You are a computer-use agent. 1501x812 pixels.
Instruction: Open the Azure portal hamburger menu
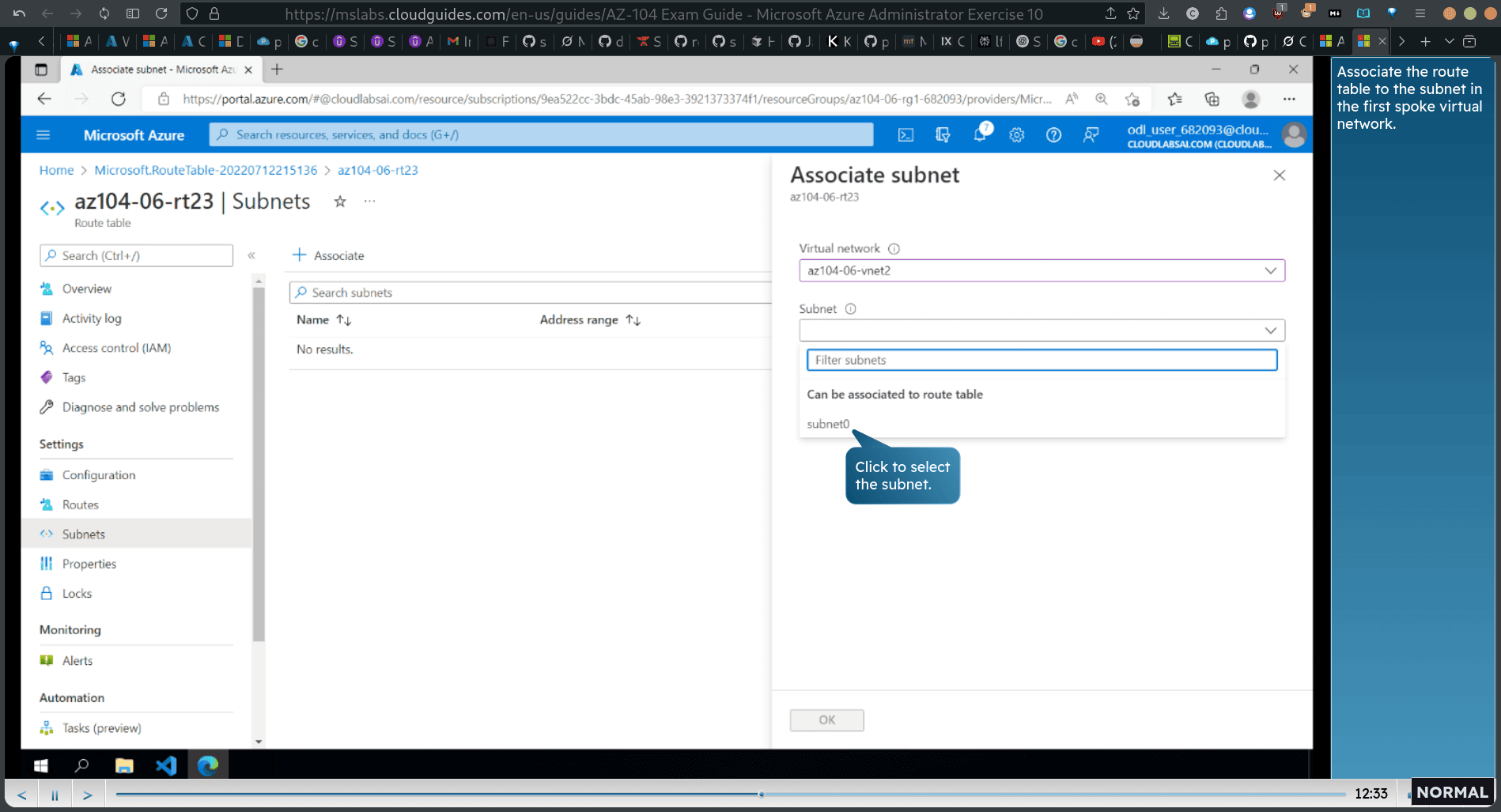click(43, 135)
